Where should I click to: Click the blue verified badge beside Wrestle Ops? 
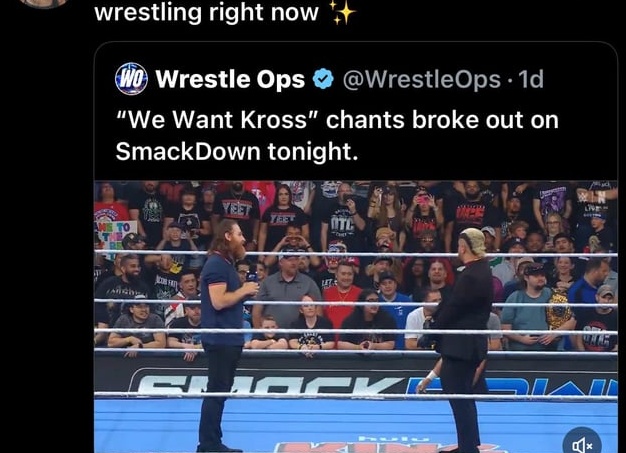323,79
